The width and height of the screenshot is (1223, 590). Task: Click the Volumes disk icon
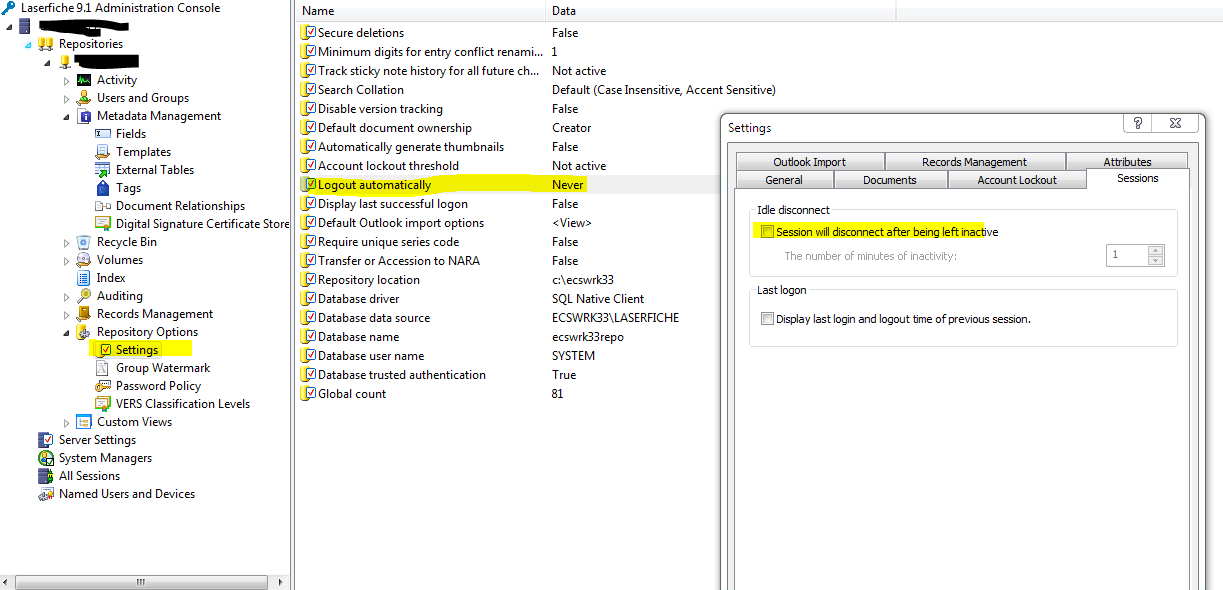point(84,260)
